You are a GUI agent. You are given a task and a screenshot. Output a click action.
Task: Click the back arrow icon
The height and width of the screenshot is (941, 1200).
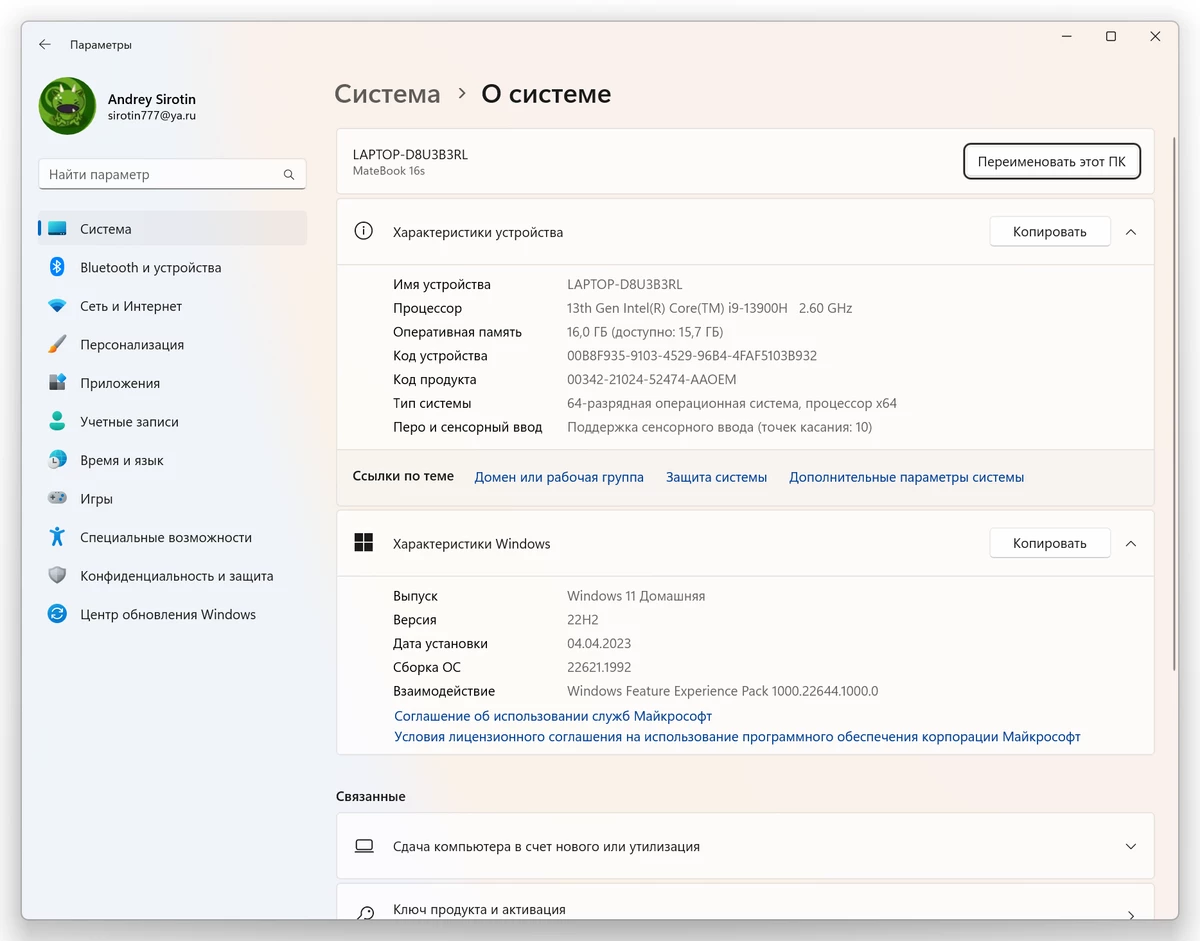pos(45,45)
